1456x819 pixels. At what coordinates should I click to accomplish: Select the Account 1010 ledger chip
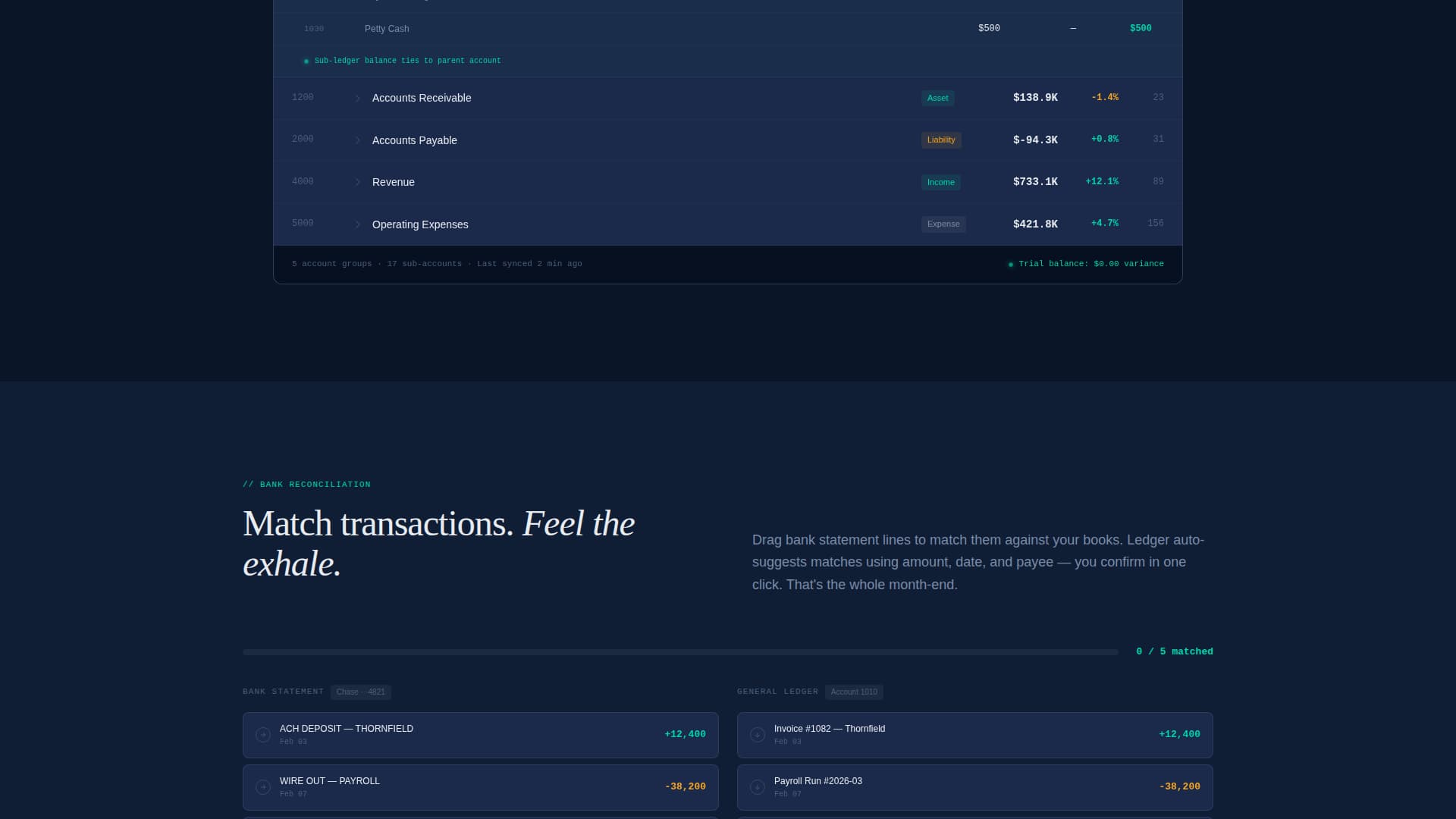click(853, 692)
